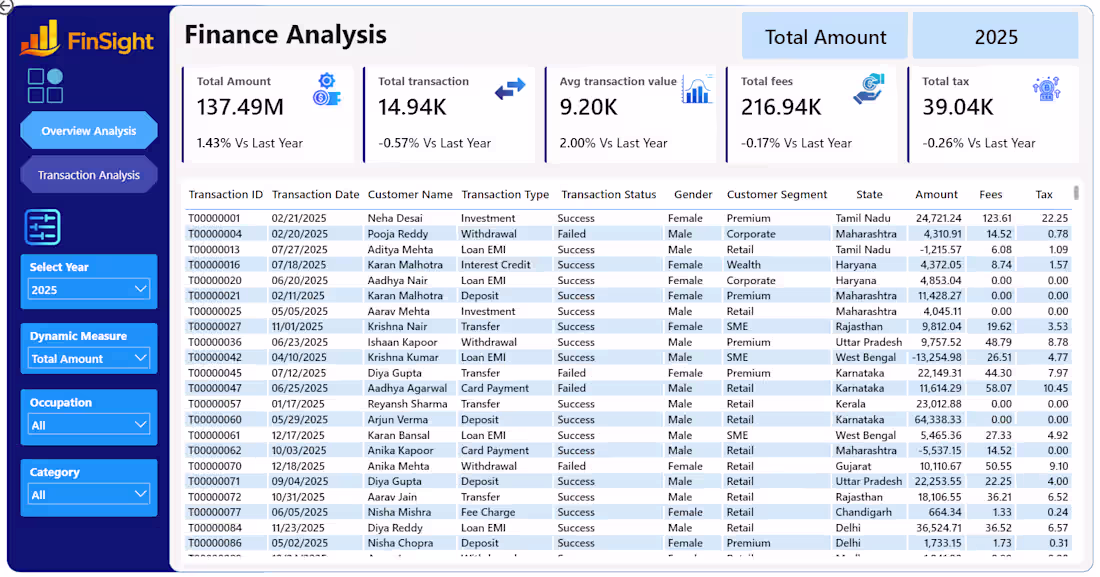Viewport: 1100px width, 577px height.
Task: Click the Total Amount header button
Action: [x=825, y=36]
